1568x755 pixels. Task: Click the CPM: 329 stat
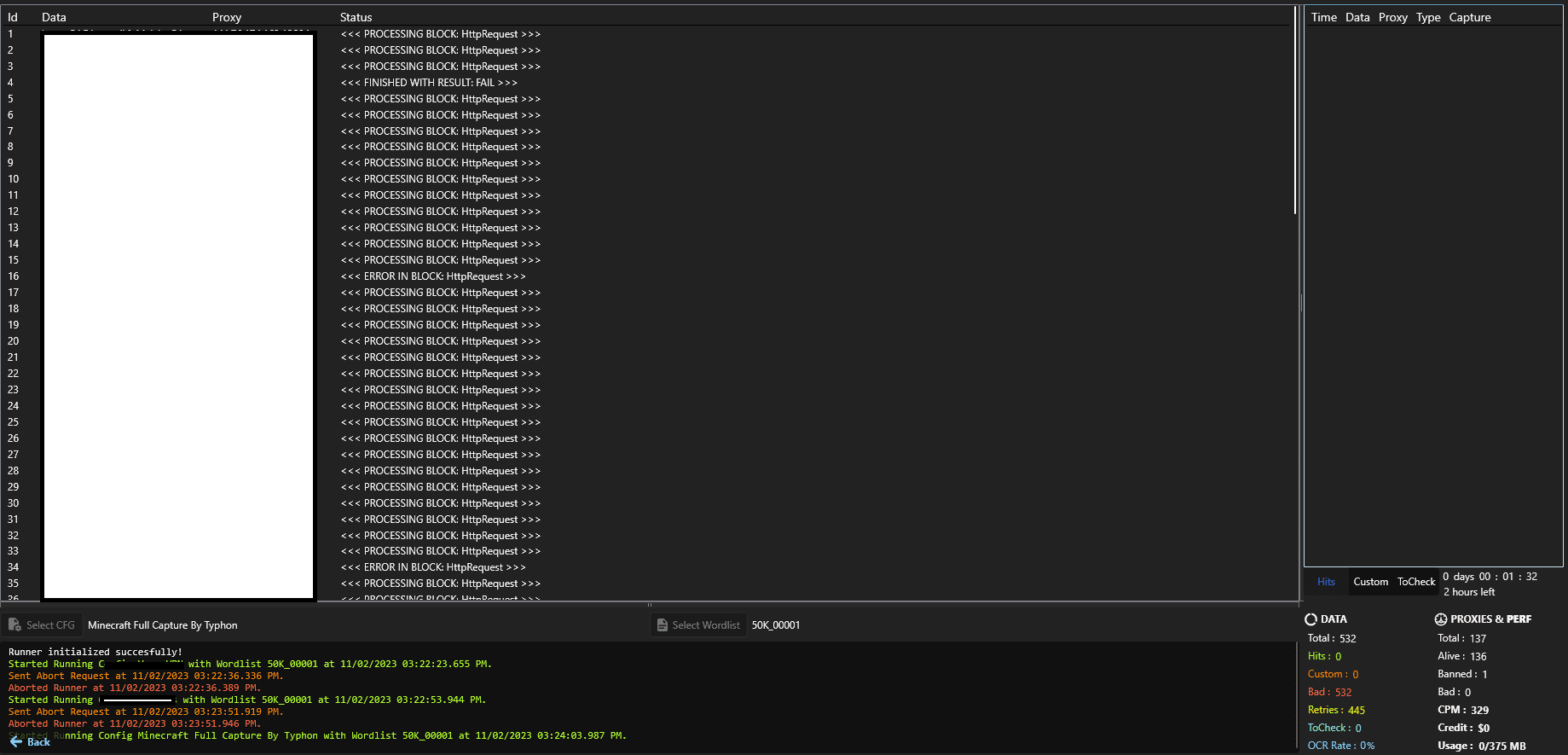point(1463,710)
